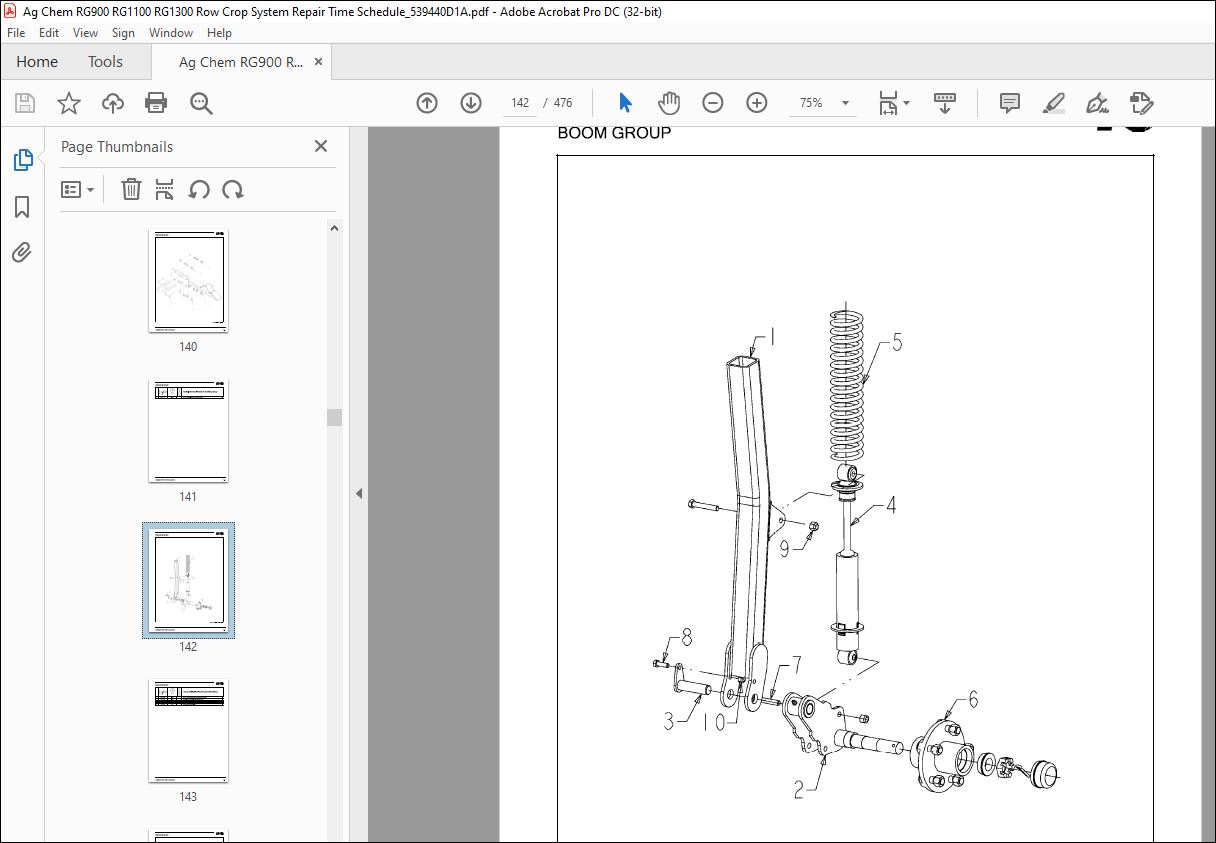Activate the Hand pan tool
Screen dimensions: 1216x843
pos(669,103)
